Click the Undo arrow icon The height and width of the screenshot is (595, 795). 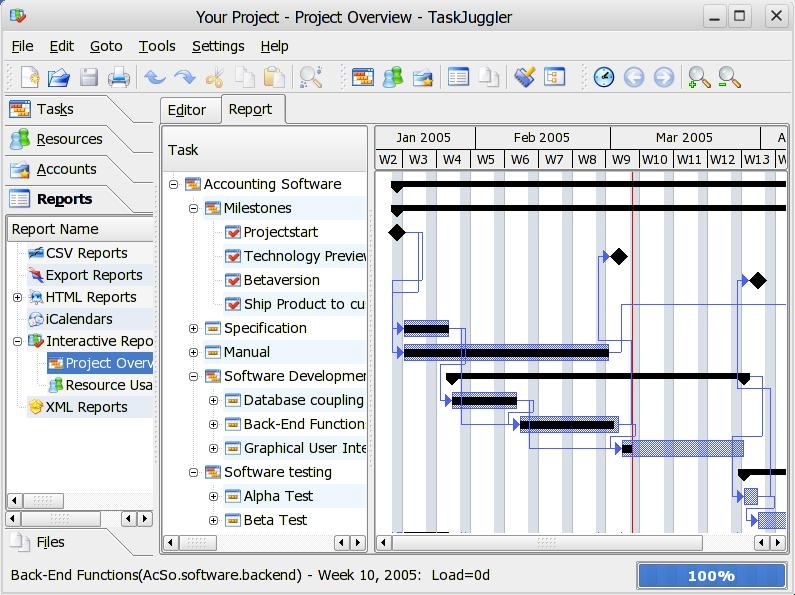155,78
